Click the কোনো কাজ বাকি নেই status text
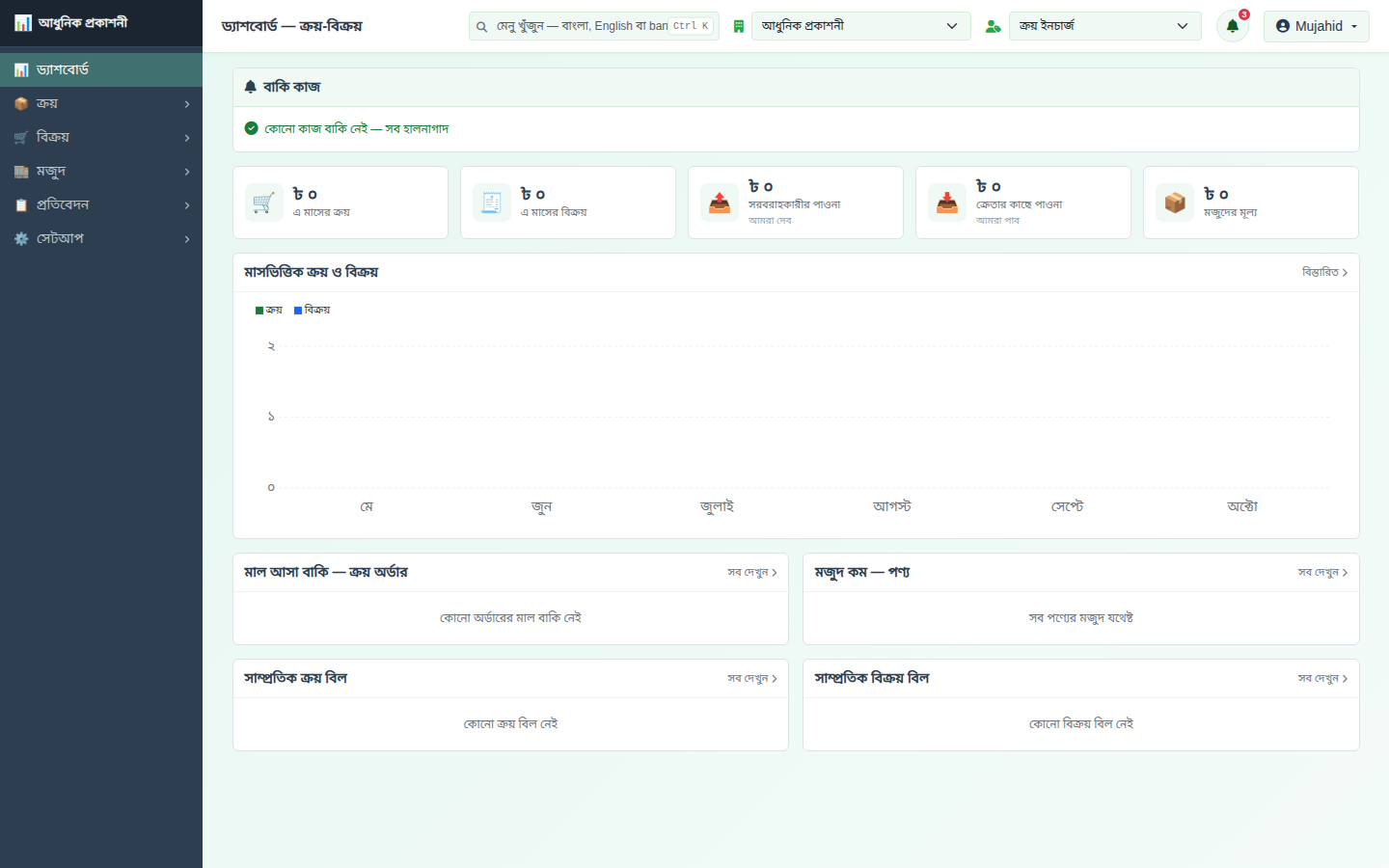Screen dimensions: 1389x868 pyautogui.click(x=357, y=128)
